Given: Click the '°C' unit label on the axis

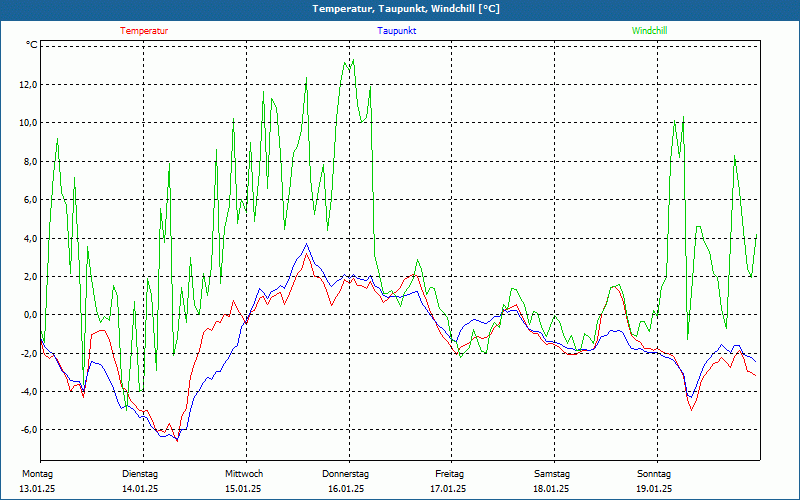Looking at the screenshot, I should [x=32, y=45].
